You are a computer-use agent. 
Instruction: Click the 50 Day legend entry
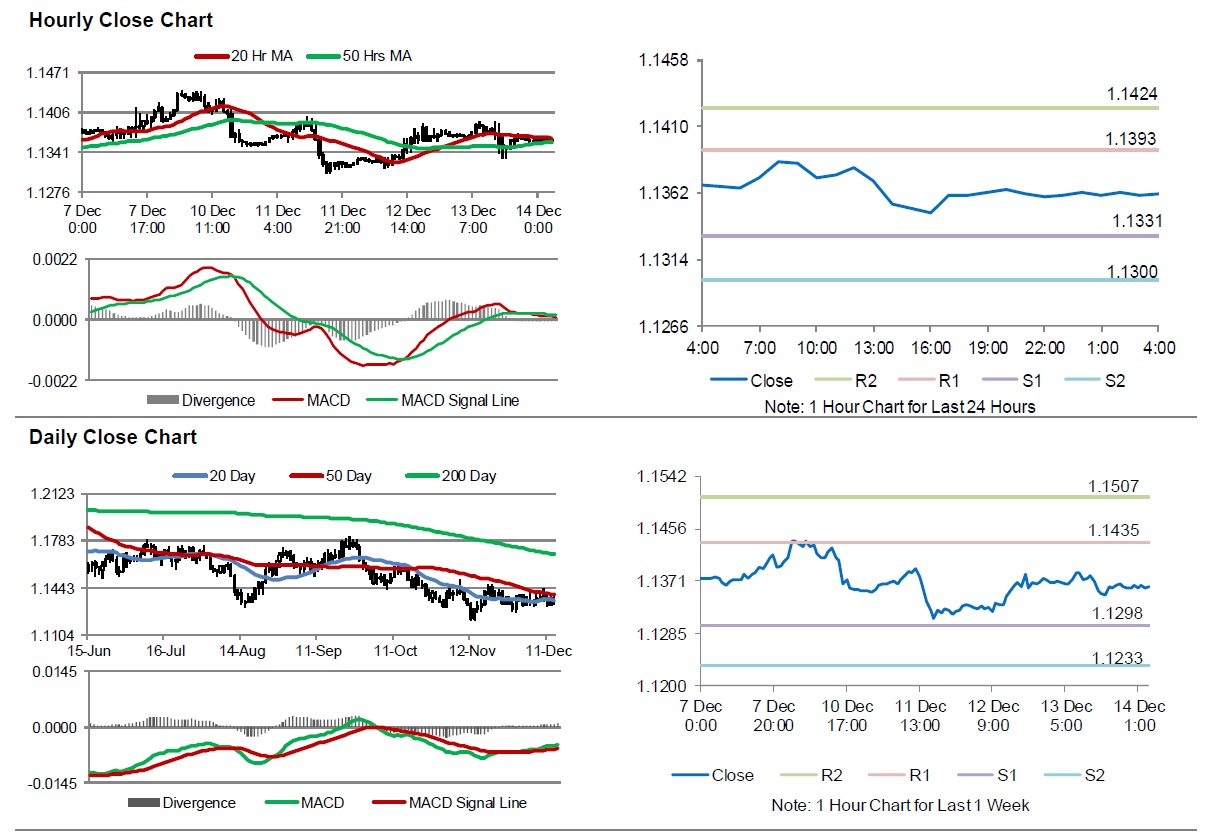[331, 476]
